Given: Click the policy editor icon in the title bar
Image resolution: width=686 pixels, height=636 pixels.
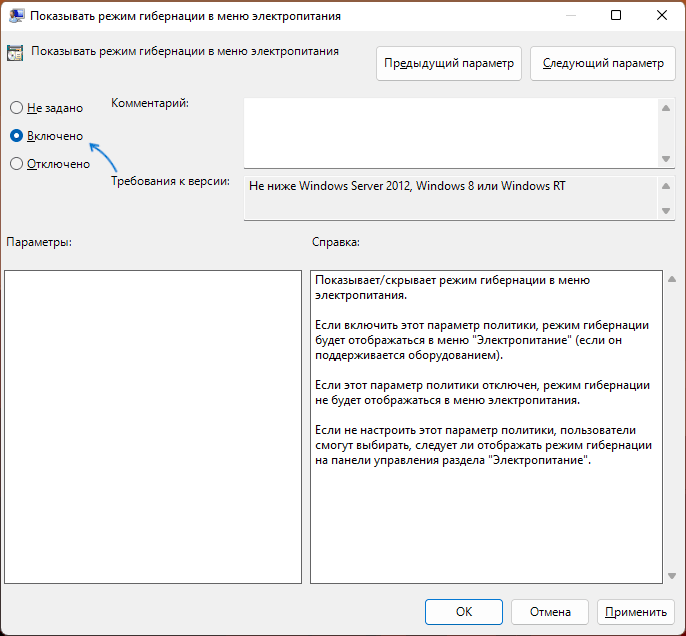Looking at the screenshot, I should (x=17, y=16).
